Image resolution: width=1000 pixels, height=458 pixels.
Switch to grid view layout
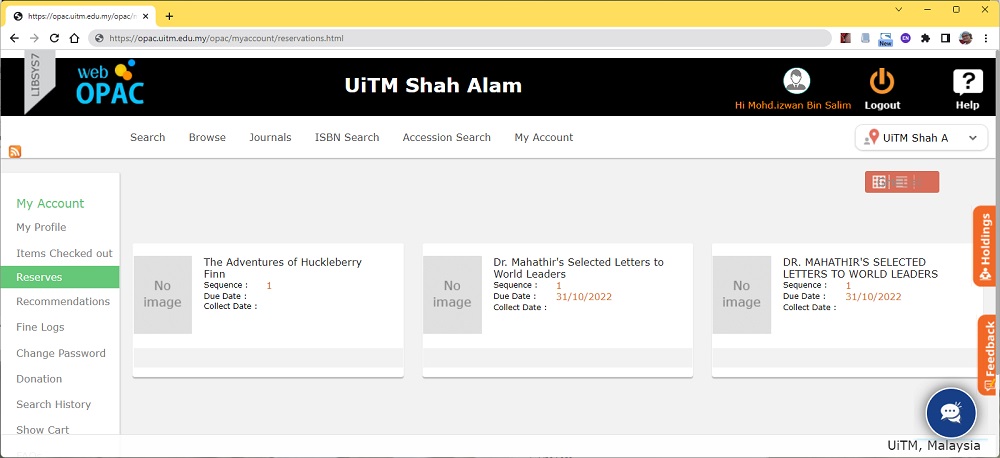coord(879,182)
